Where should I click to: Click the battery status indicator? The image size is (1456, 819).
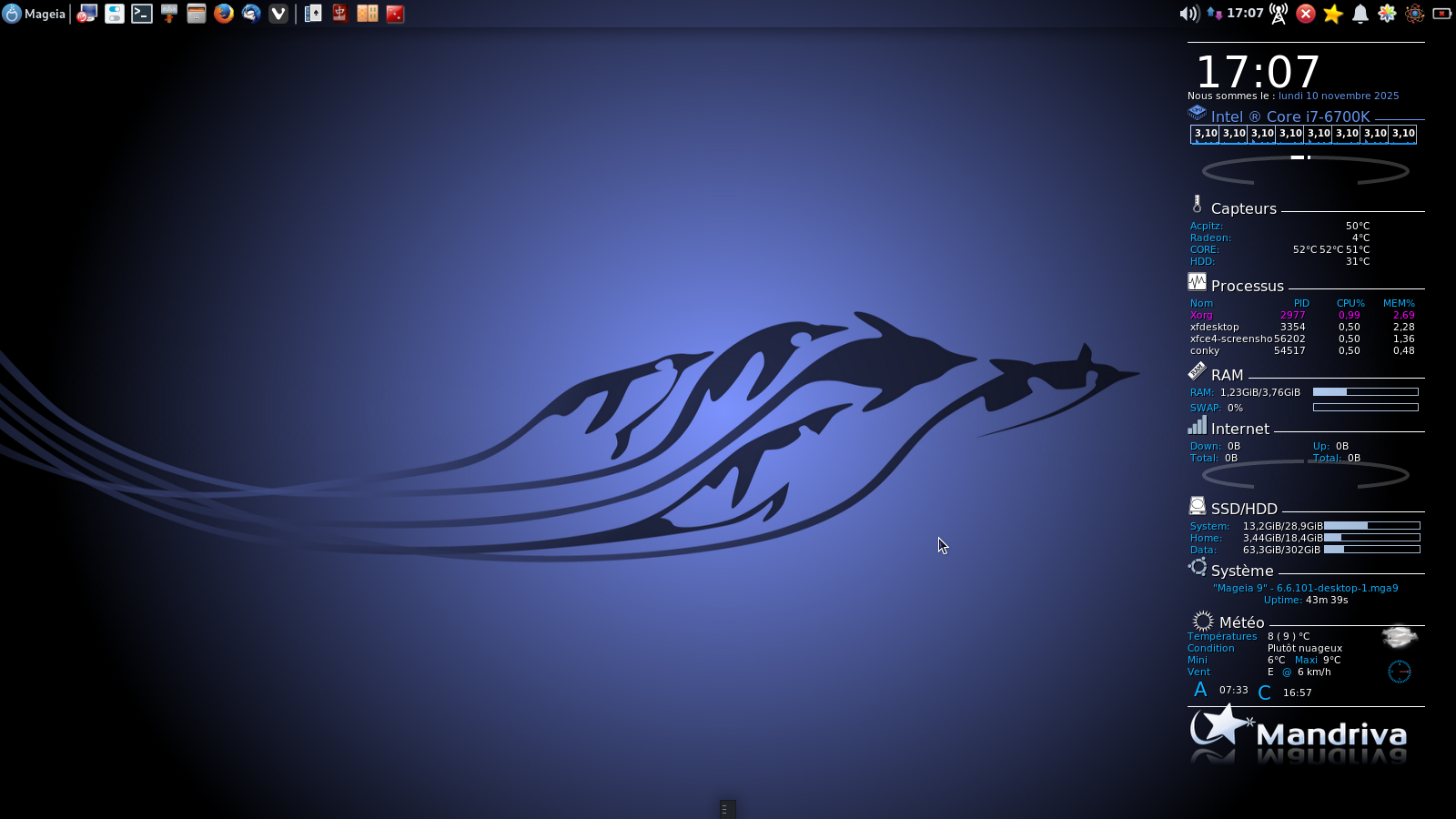[1442, 14]
